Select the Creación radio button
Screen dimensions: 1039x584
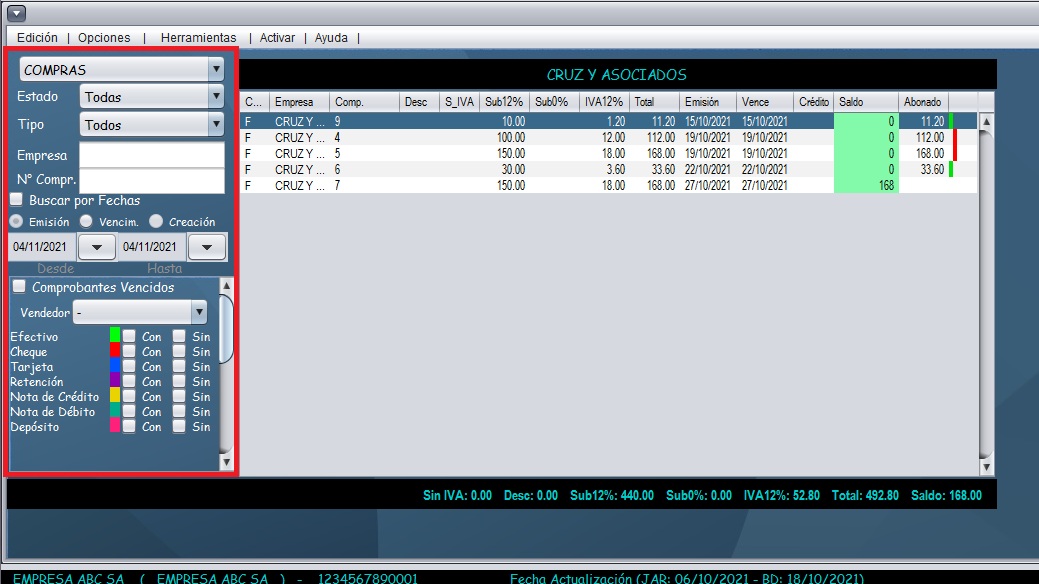[157, 222]
